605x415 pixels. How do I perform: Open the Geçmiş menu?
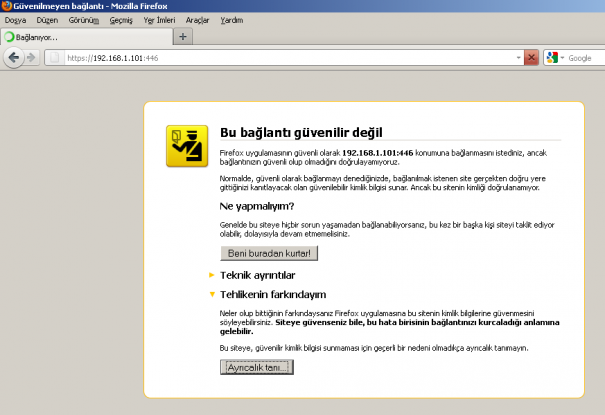click(x=121, y=20)
